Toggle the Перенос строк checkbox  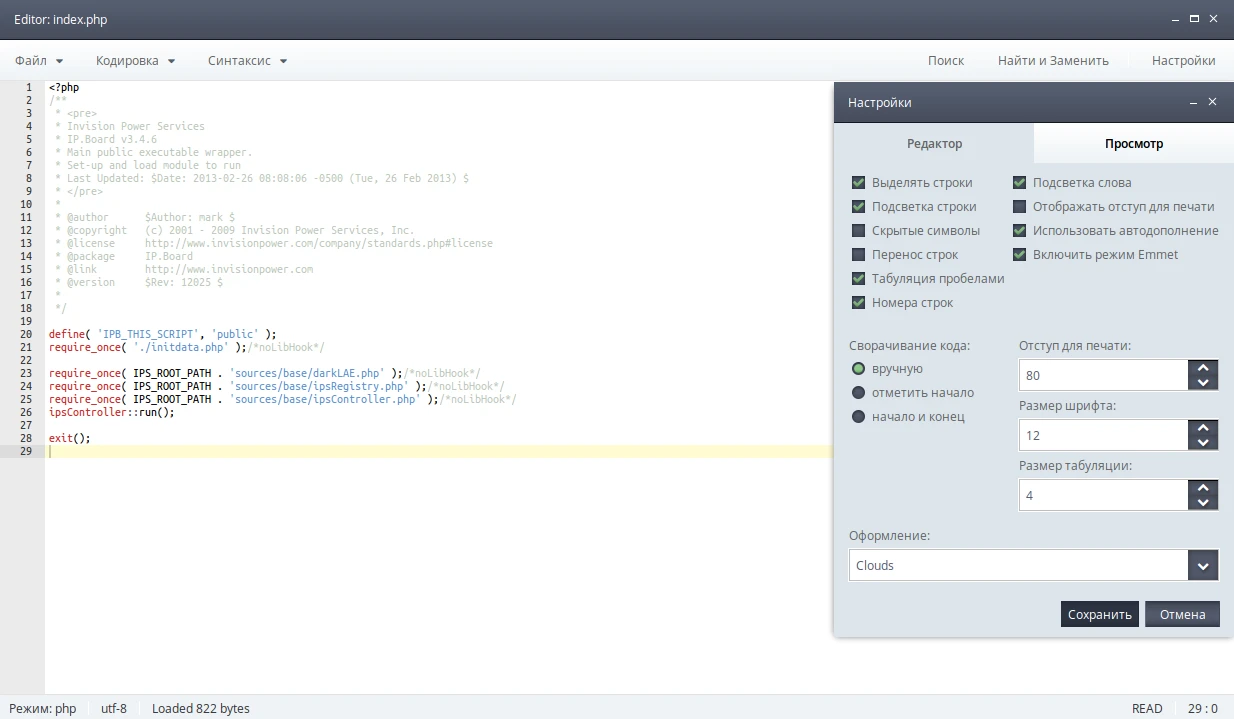(x=858, y=255)
